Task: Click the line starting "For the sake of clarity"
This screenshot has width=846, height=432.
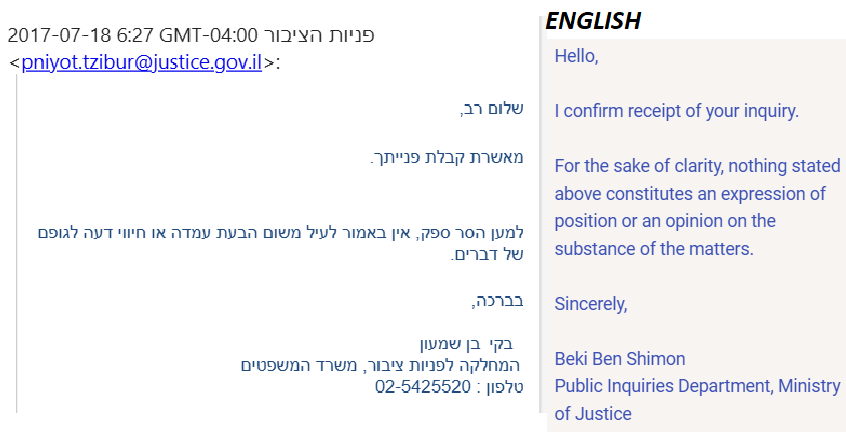Action: point(697,166)
